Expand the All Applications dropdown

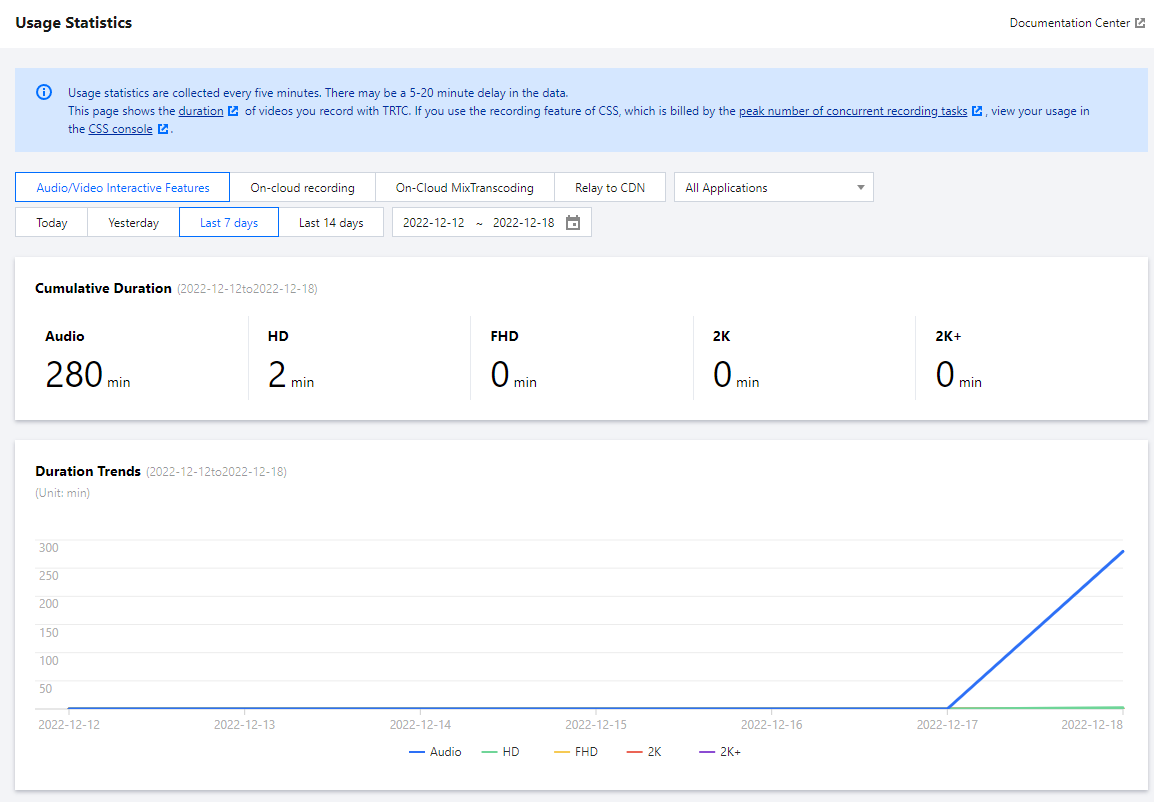tap(773, 188)
